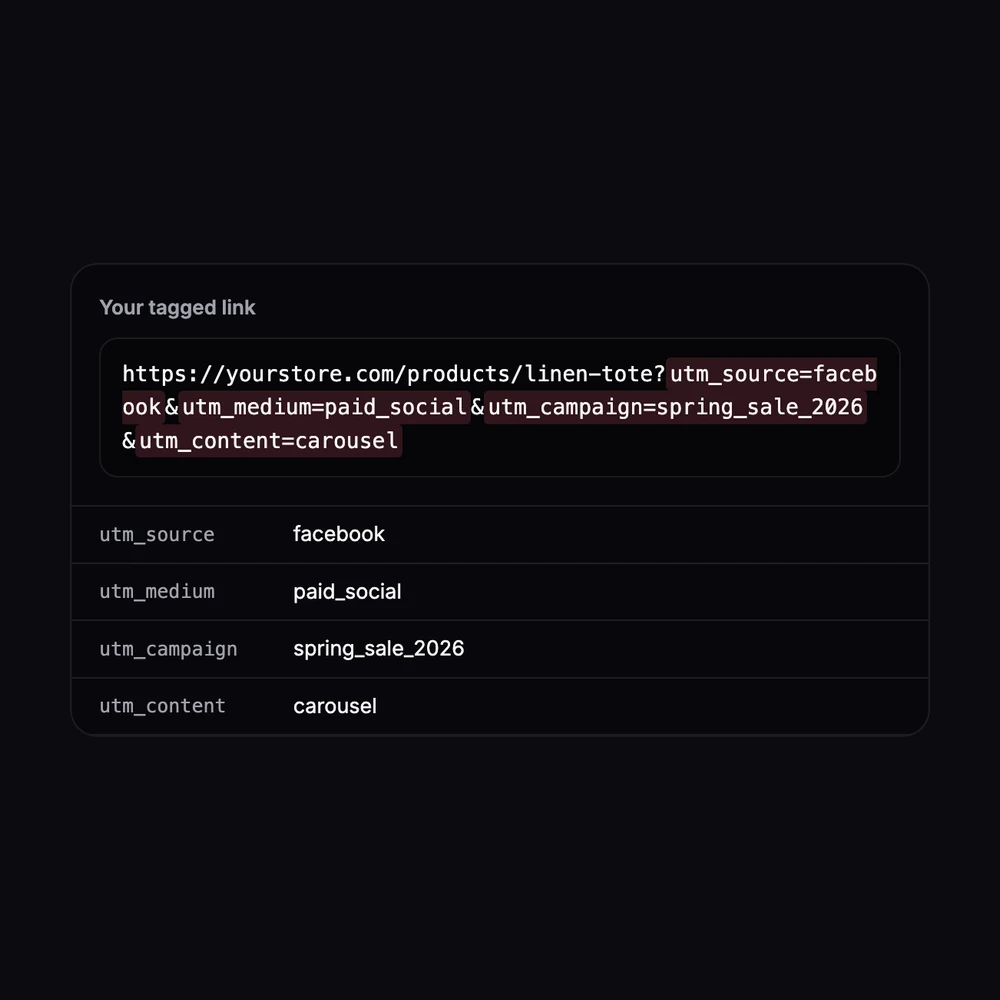Select the utm_source=faceb highlighted segment
1000x1000 pixels.
[772, 374]
